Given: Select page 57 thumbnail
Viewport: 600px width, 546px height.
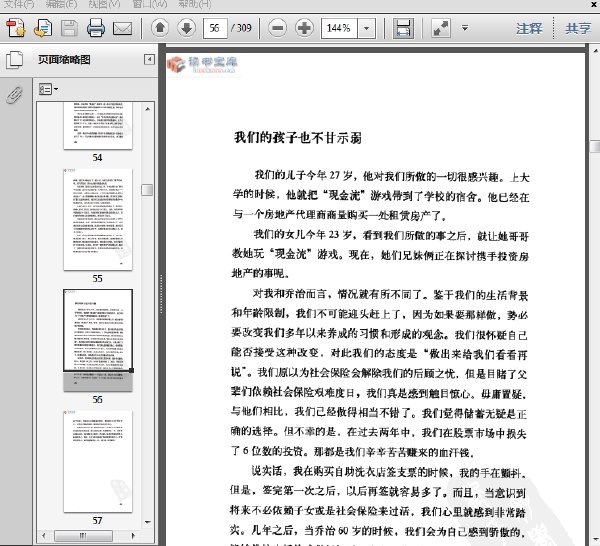Looking at the screenshot, I should pos(98,461).
